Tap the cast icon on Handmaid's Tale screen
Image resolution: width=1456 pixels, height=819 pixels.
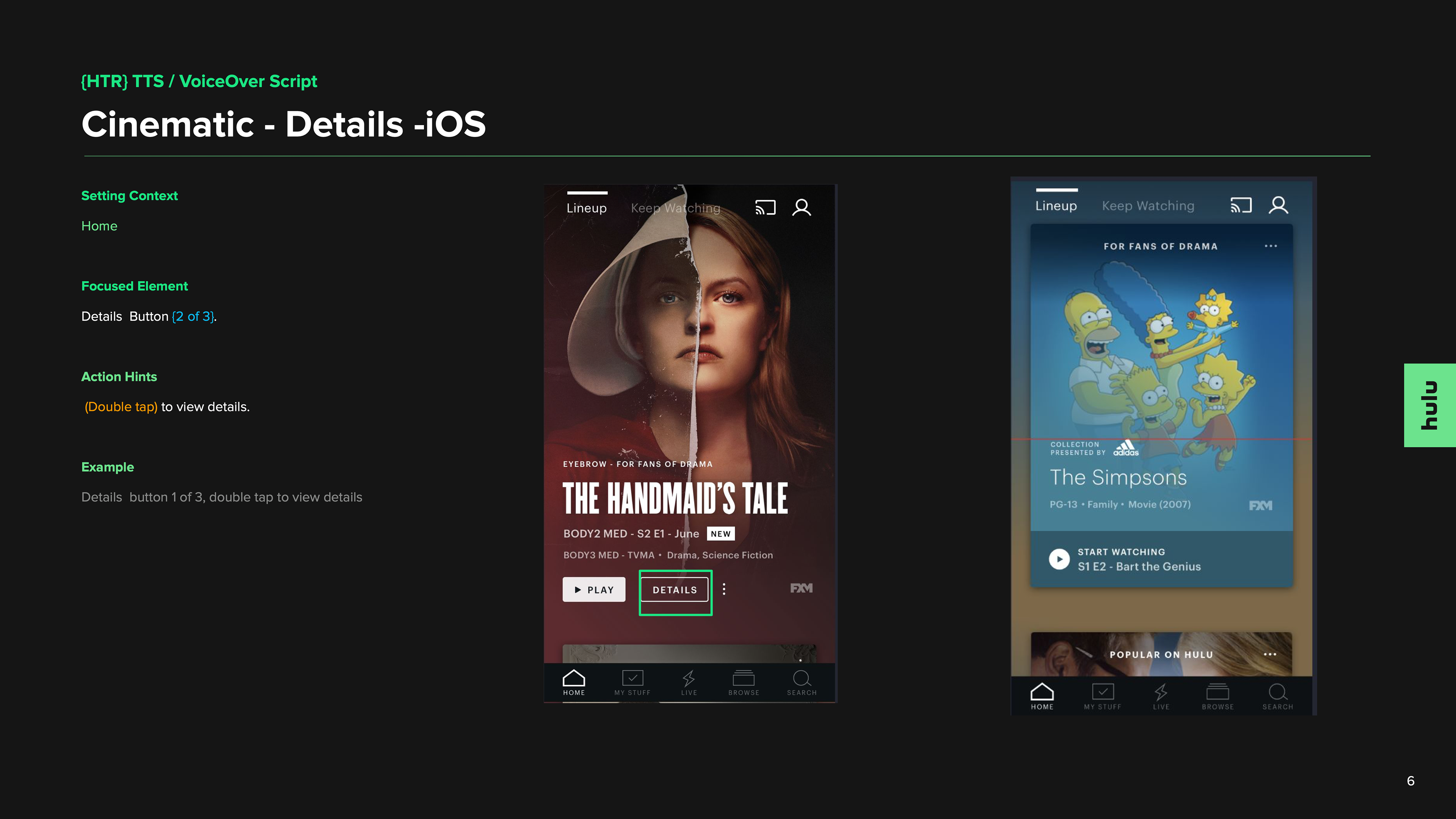click(765, 207)
